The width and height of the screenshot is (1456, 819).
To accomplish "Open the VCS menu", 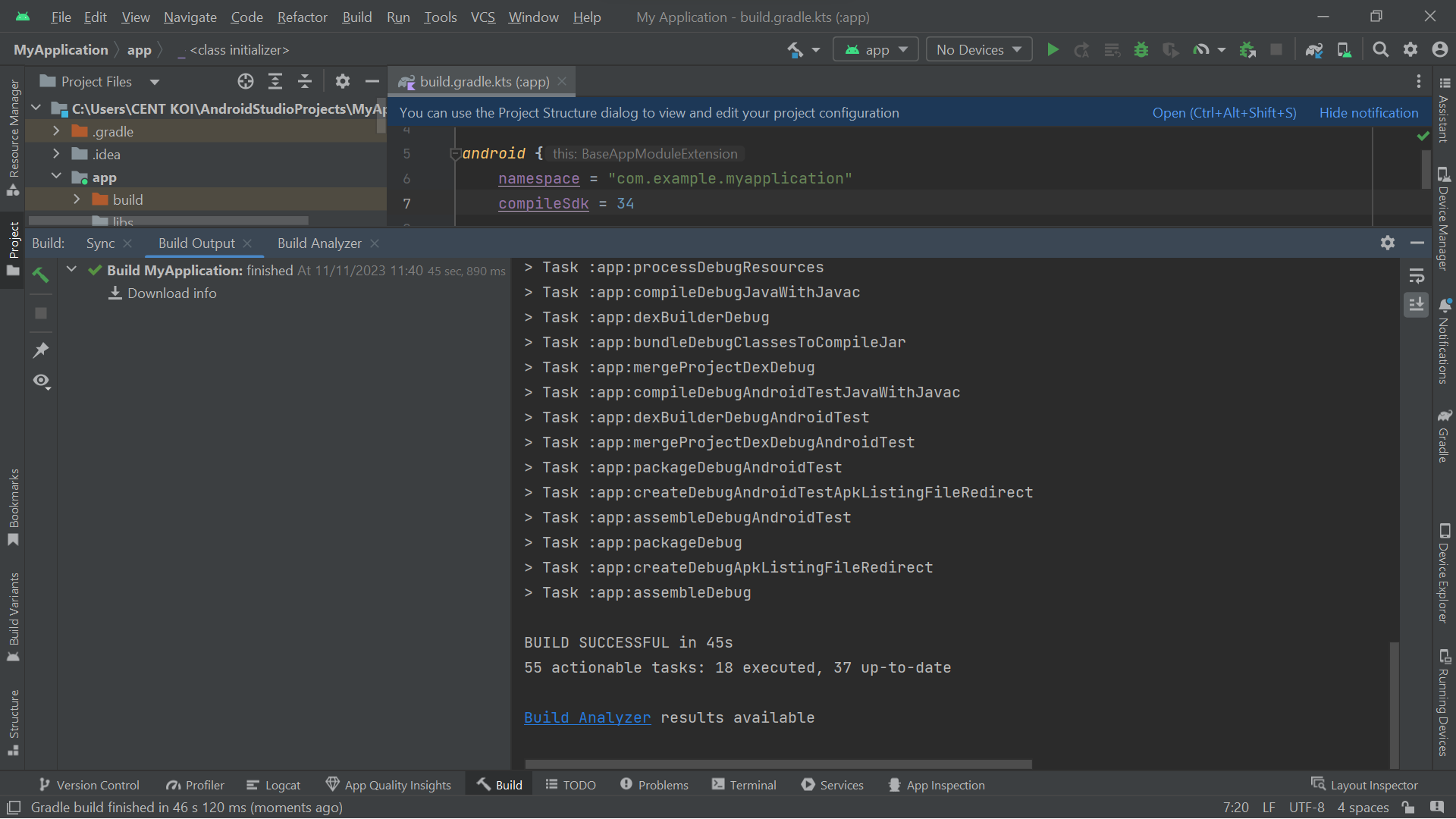I will pyautogui.click(x=482, y=17).
